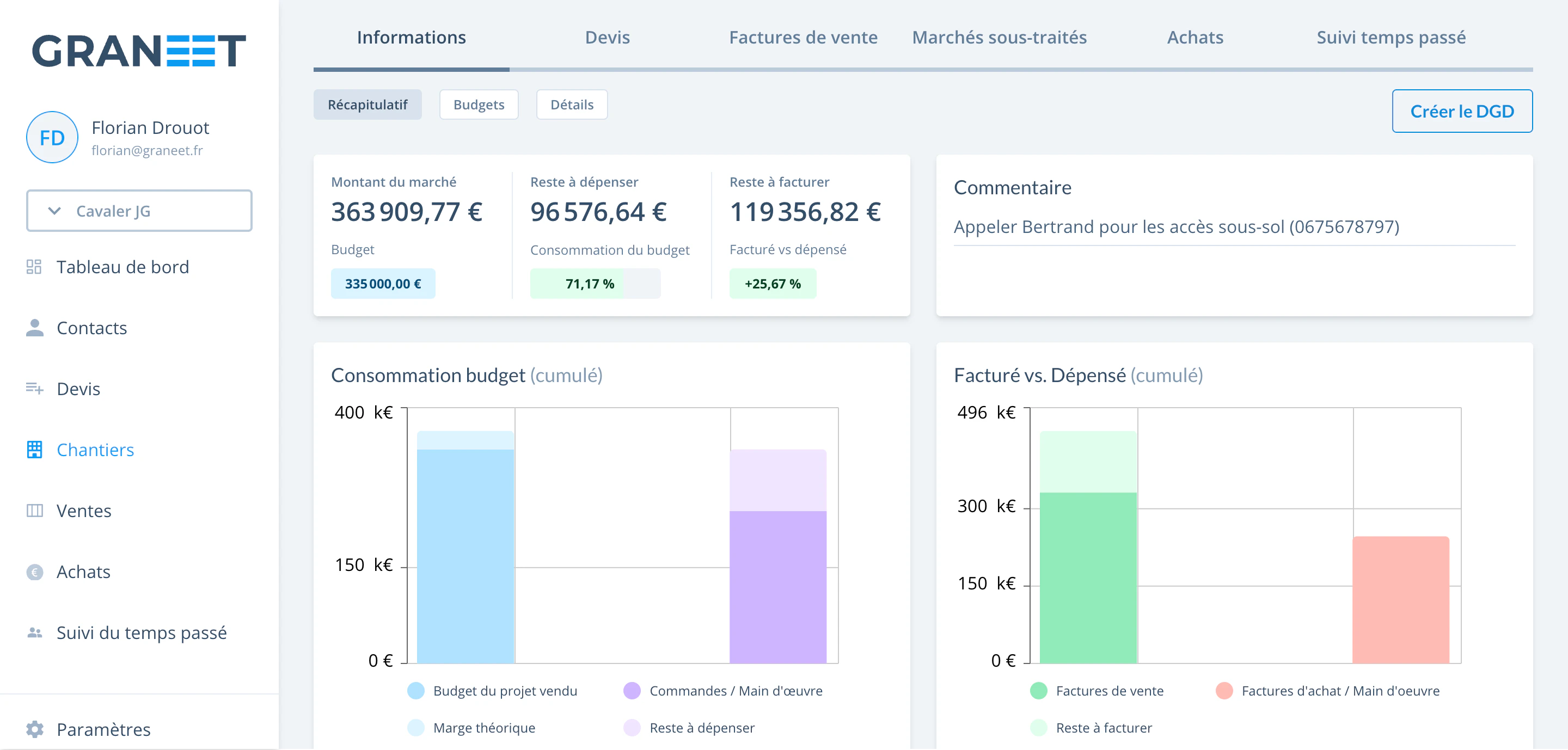The image size is (1568, 750).
Task: Open Achats euro coin icon
Action: tap(35, 572)
